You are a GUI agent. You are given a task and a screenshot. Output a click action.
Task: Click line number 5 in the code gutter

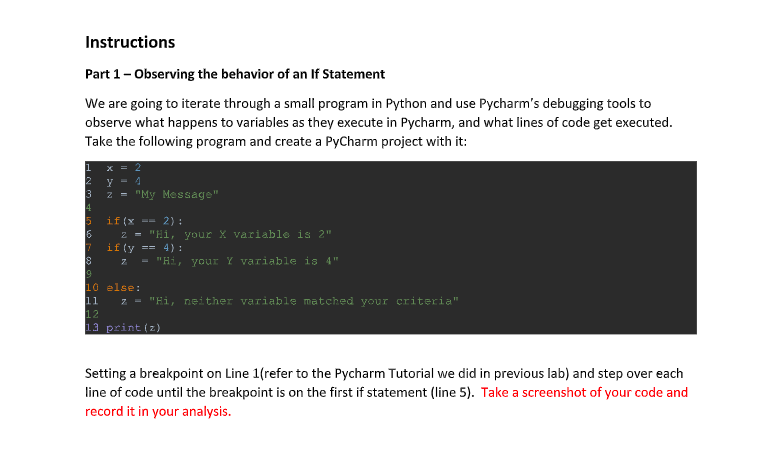(x=89, y=221)
